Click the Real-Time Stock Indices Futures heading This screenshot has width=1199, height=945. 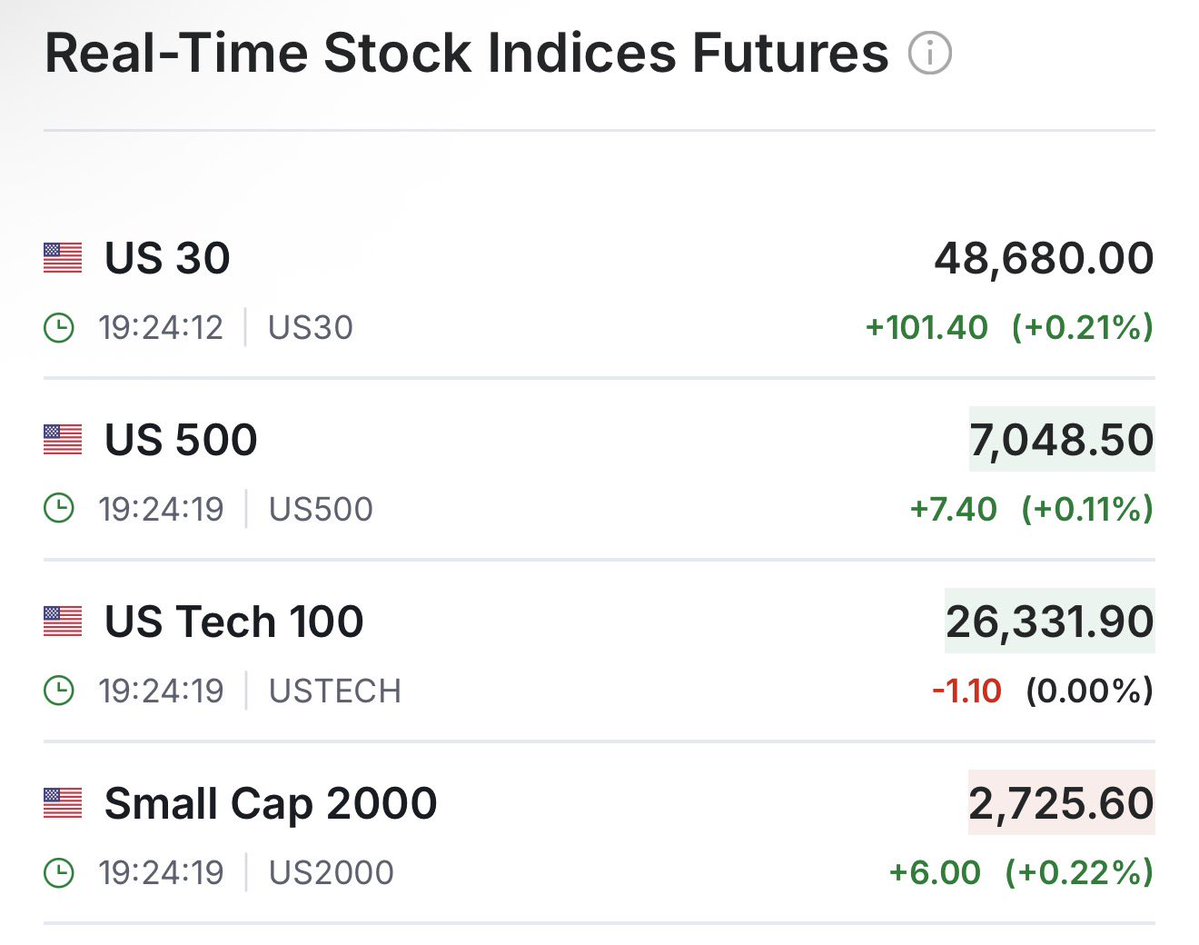pyautogui.click(x=467, y=54)
